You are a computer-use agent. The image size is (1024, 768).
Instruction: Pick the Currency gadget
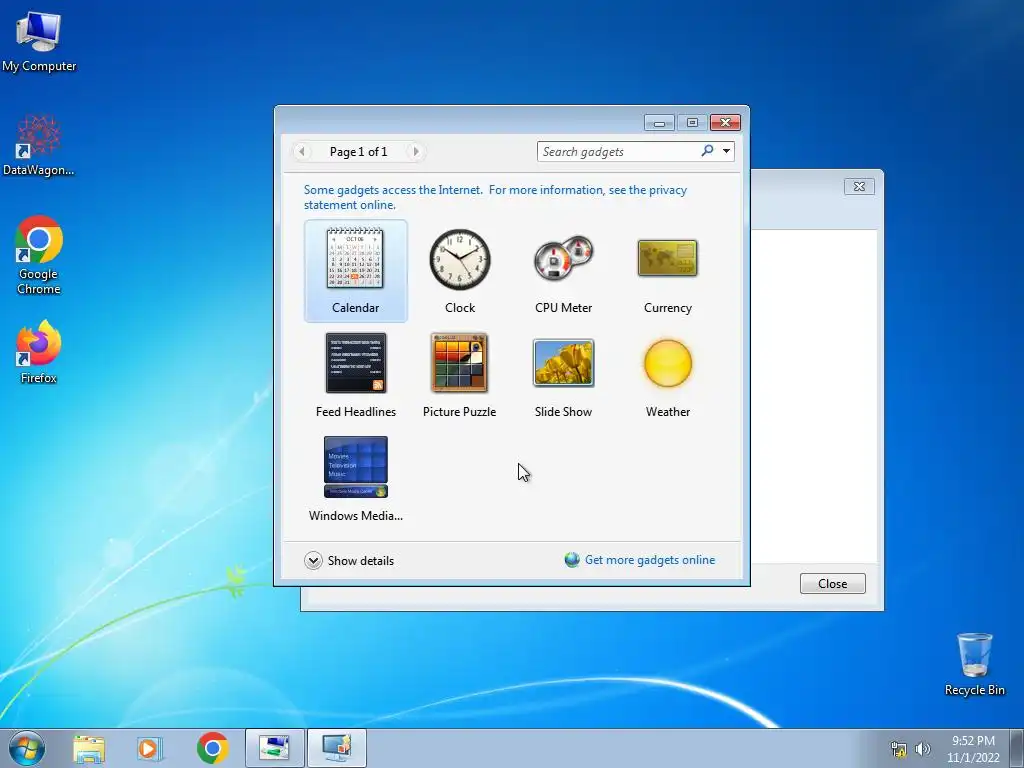(667, 271)
